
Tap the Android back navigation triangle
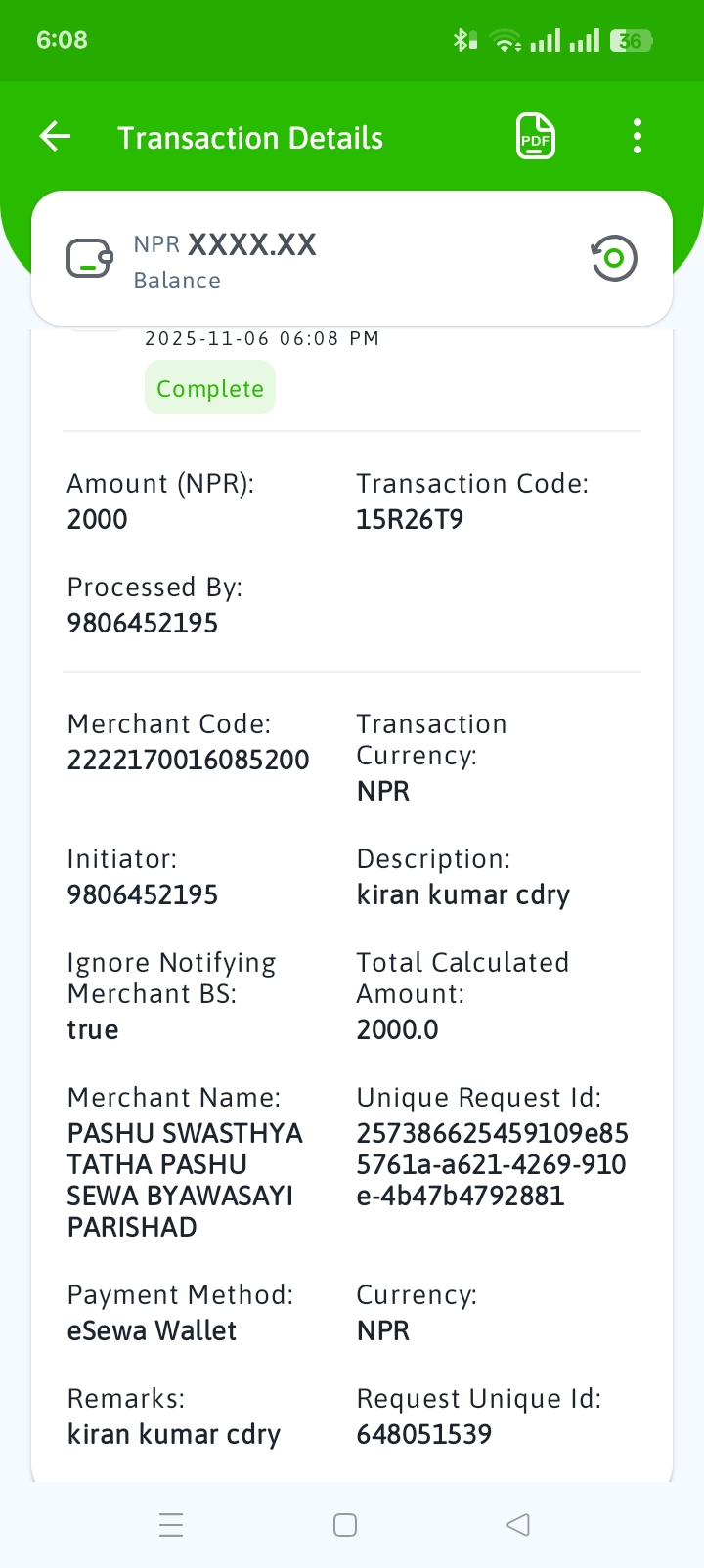click(518, 1525)
